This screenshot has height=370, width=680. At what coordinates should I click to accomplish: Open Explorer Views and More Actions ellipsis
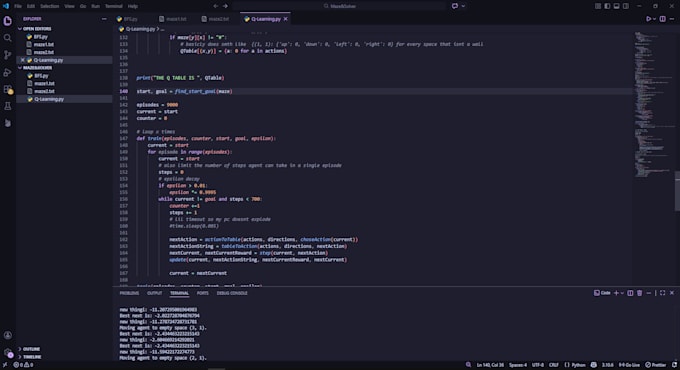(104, 19)
